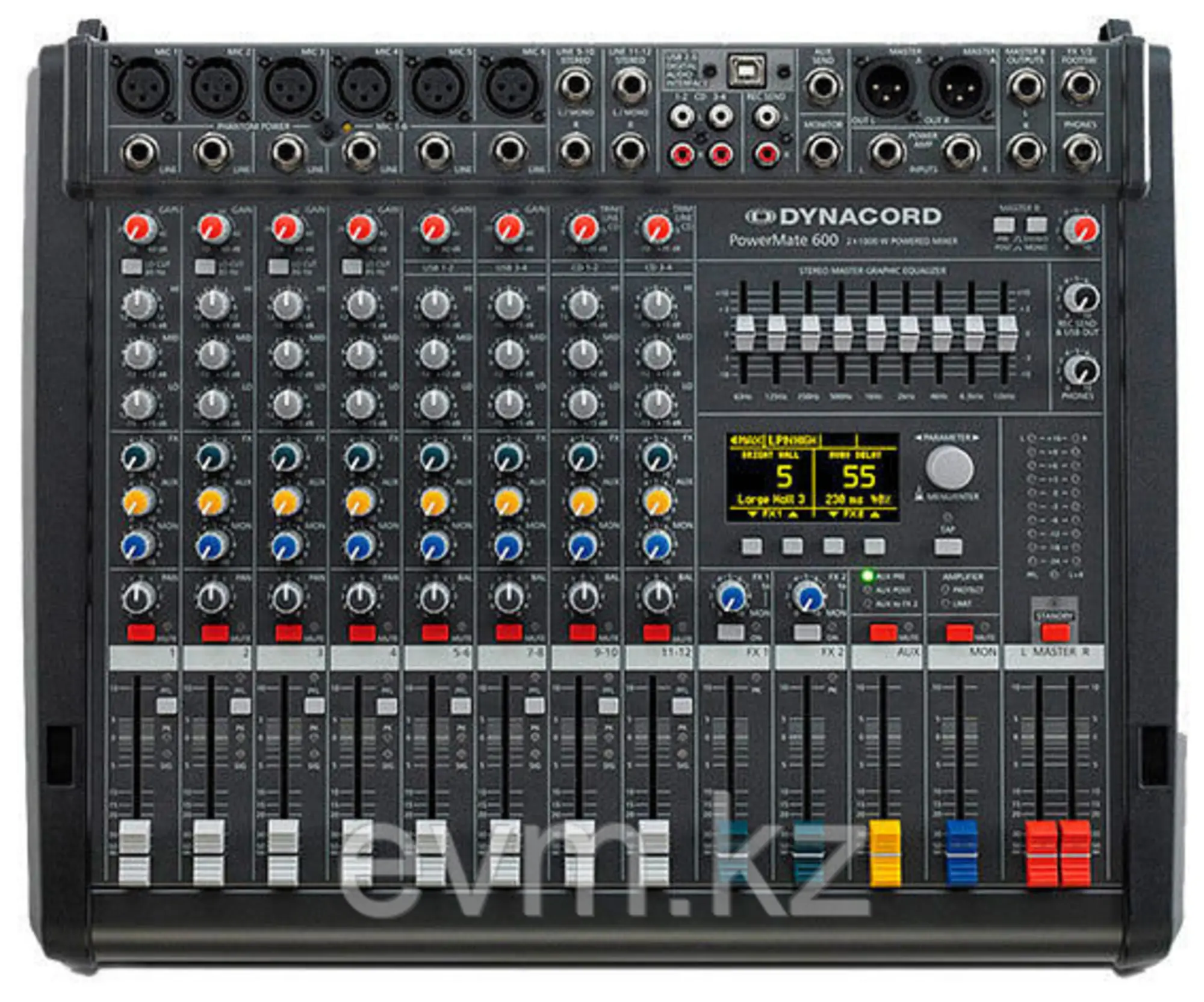The height and width of the screenshot is (1002, 1204).
Task: Grab the 63Hz graphic equalizer slider
Action: click(745, 334)
